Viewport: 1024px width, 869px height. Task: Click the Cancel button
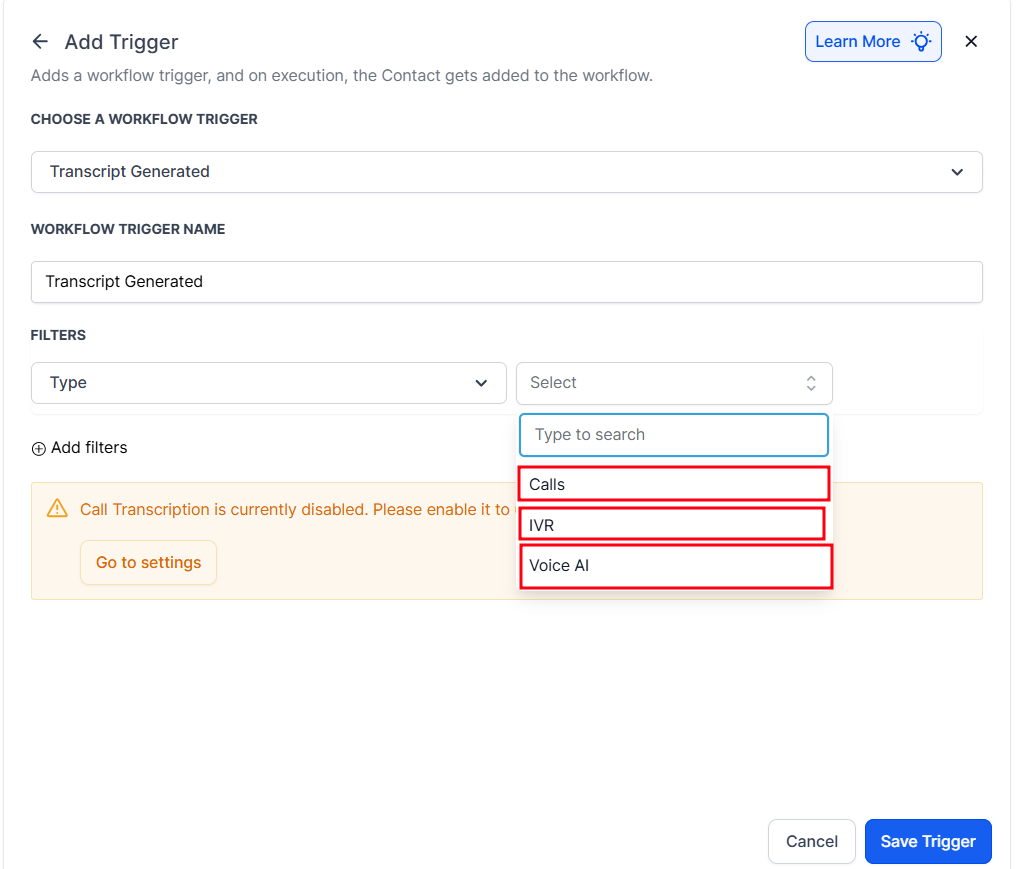point(811,841)
